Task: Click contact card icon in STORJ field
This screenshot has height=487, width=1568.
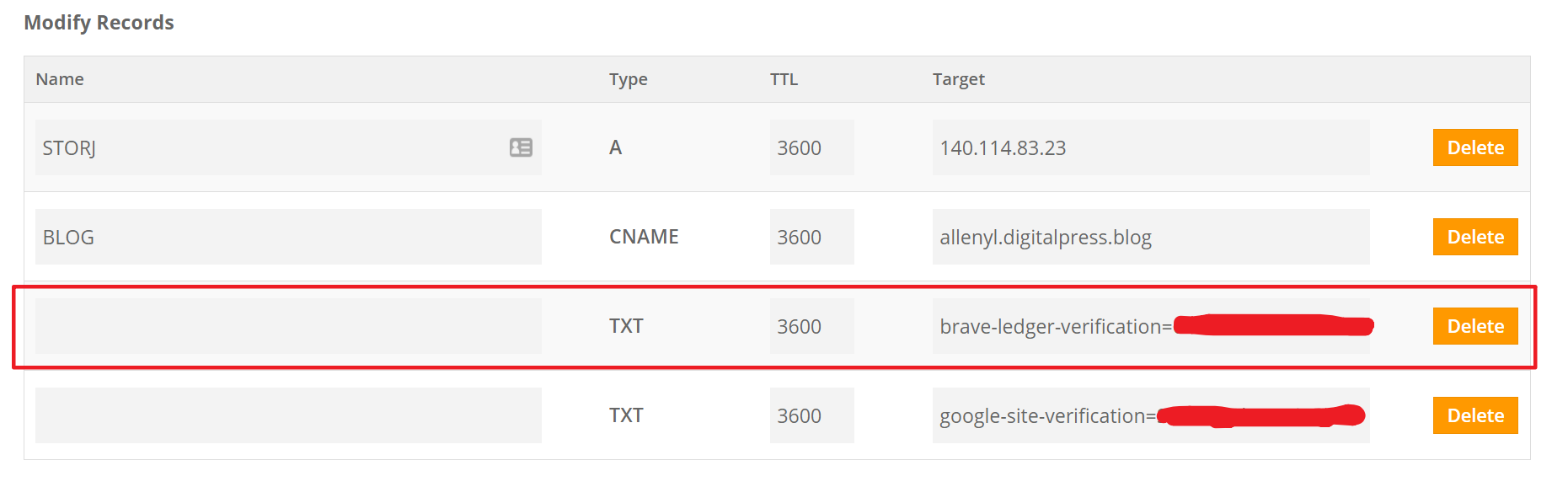Action: 521,147
